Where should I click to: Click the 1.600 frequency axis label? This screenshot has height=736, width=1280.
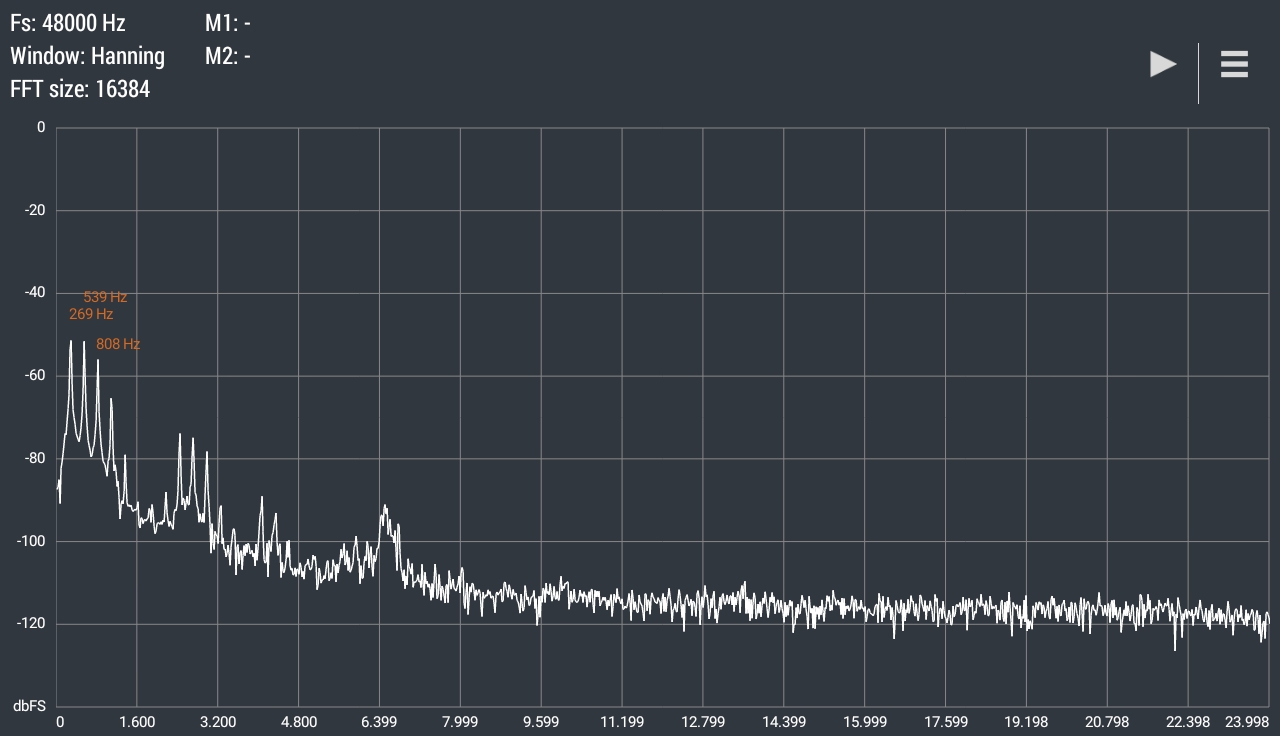pos(137,722)
